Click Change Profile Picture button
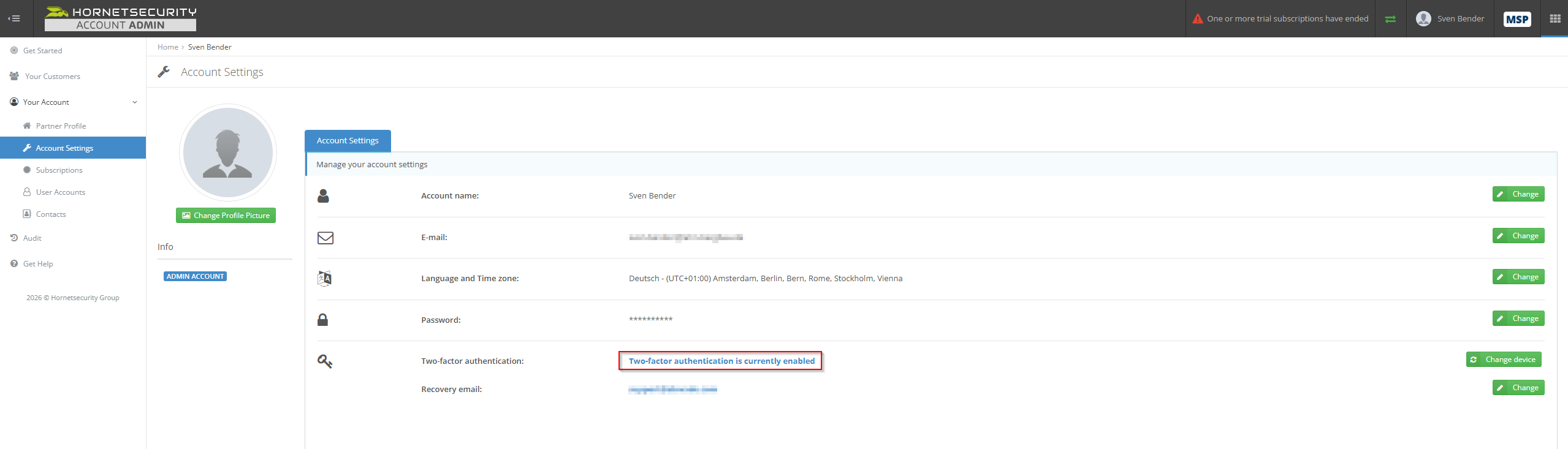Image resolution: width=1568 pixels, height=449 pixels. [226, 216]
